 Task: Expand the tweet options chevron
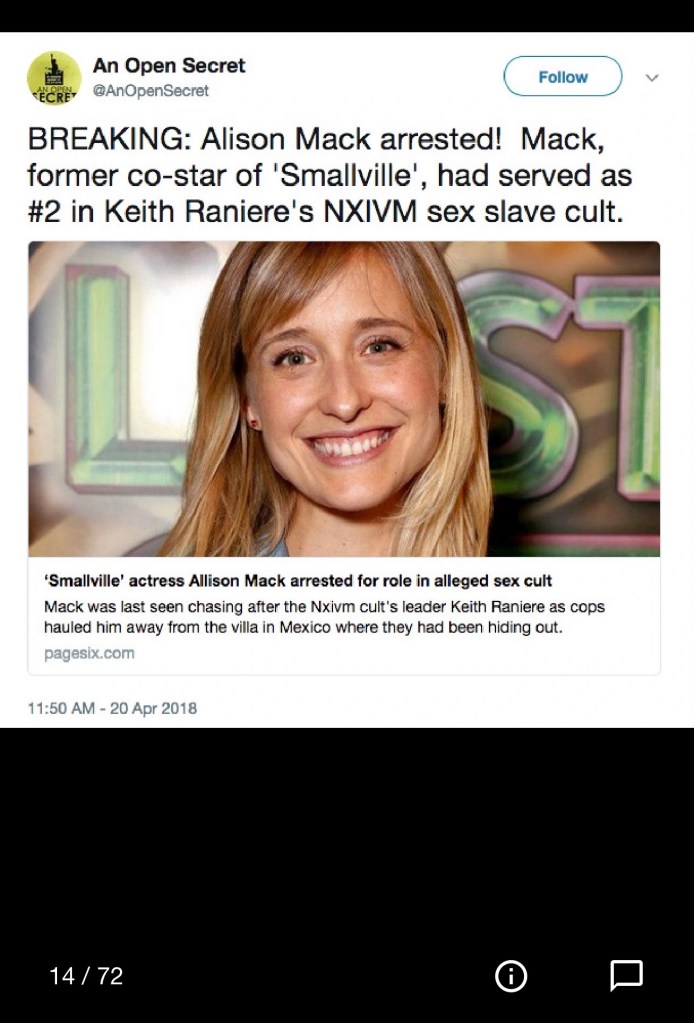coord(652,78)
